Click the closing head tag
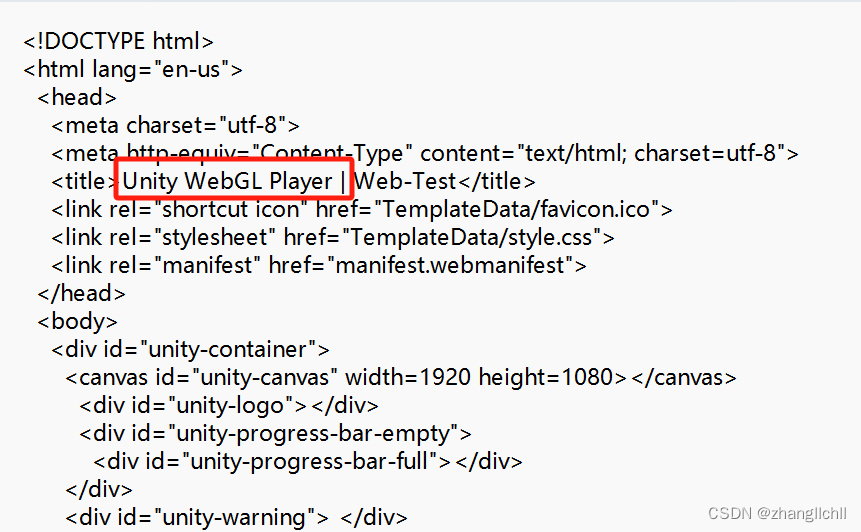The image size is (861, 532). click(x=81, y=294)
